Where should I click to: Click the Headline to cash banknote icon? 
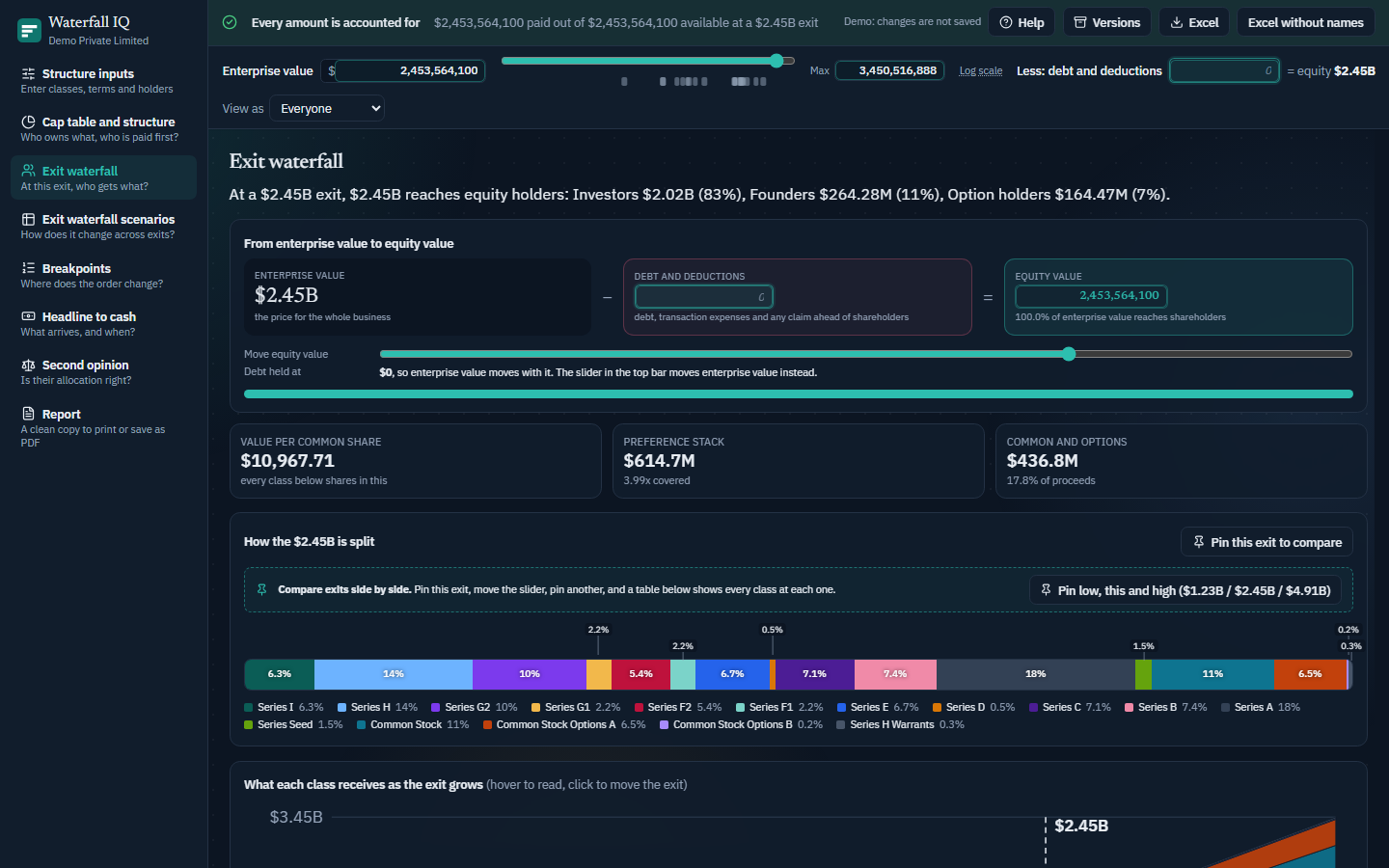tap(28, 316)
